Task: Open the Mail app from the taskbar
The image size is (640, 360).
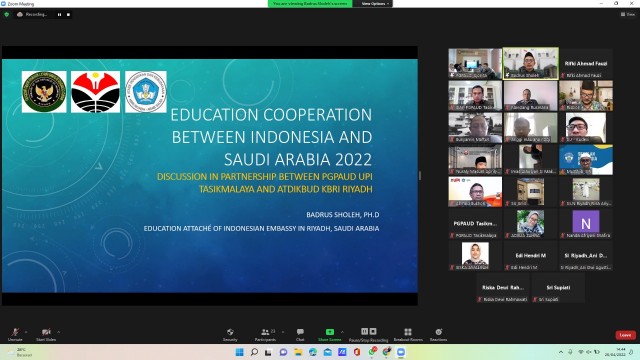Action: tap(327, 352)
